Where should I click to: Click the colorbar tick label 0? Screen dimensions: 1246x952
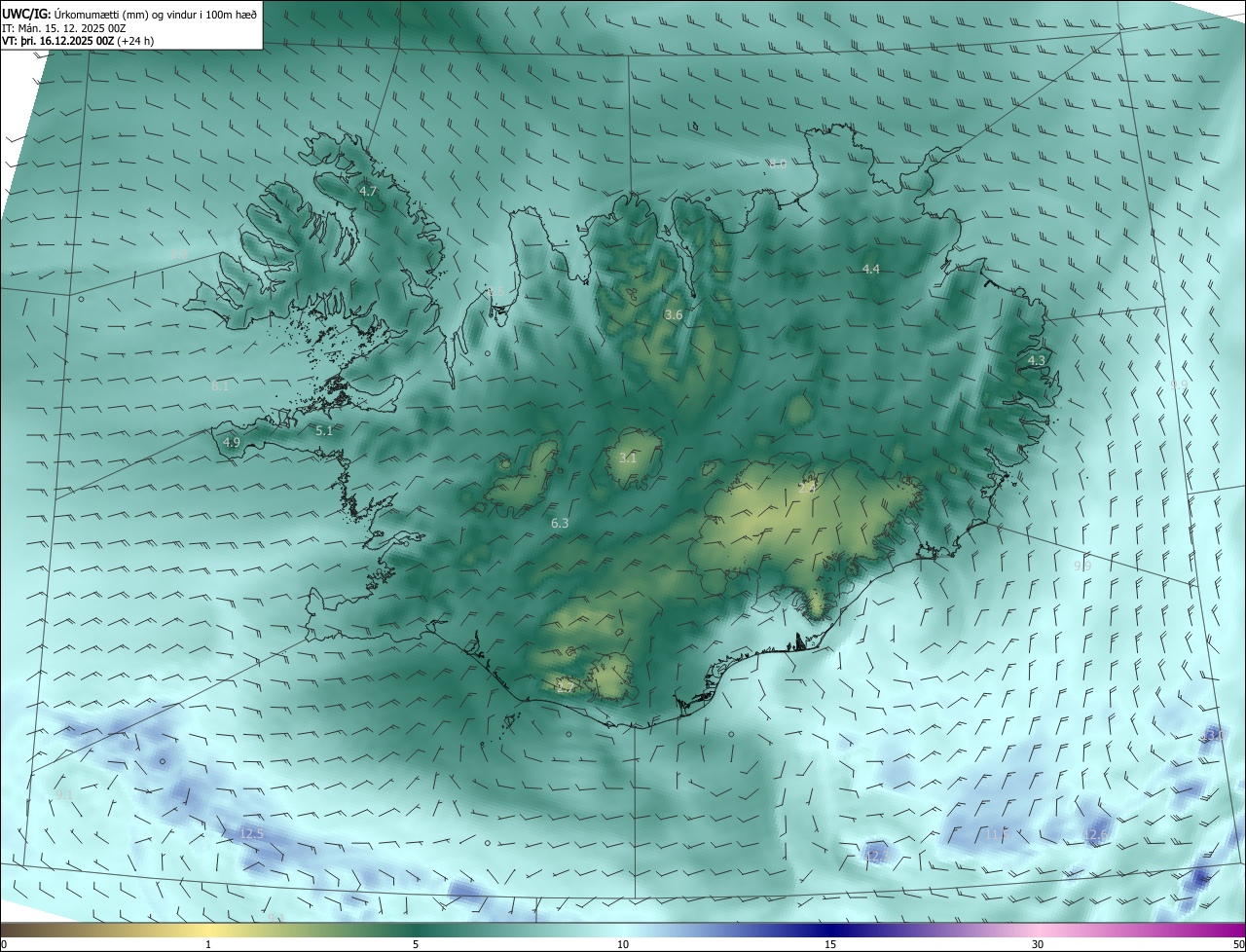pos(3,944)
